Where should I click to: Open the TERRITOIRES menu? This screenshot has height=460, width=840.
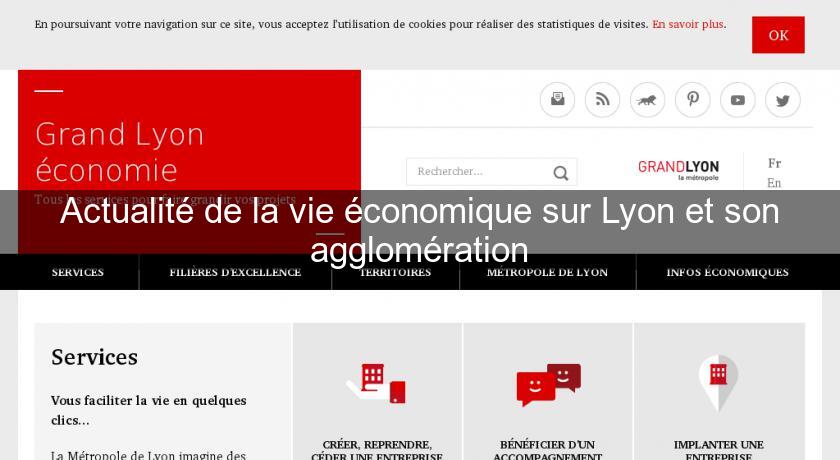click(x=395, y=272)
